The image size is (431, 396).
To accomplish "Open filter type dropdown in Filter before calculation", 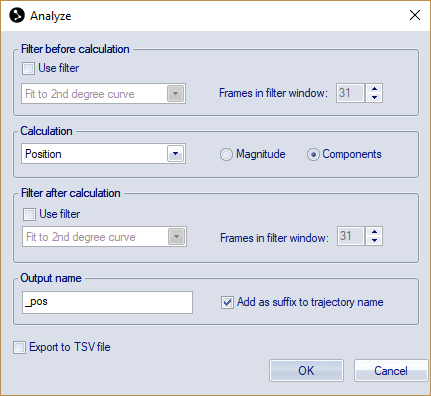I will [175, 94].
